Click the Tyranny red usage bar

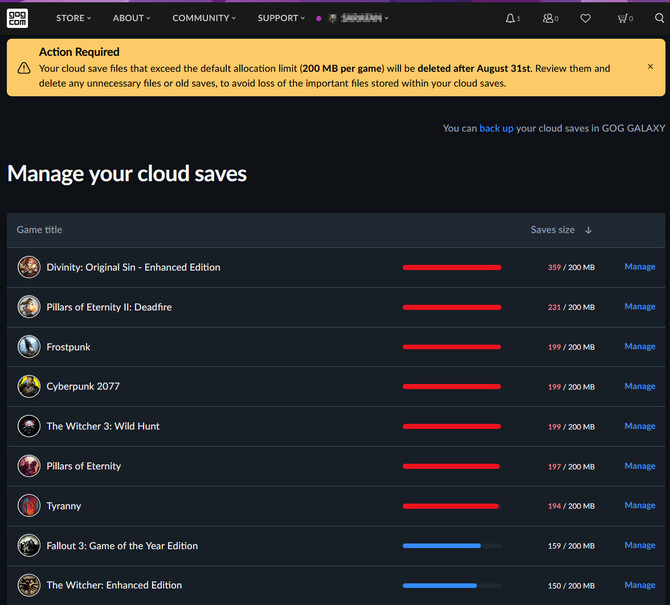point(452,506)
